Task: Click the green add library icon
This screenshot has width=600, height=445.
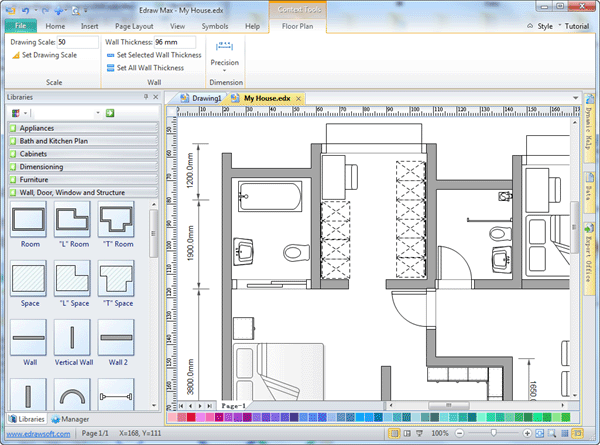Action: (110, 113)
